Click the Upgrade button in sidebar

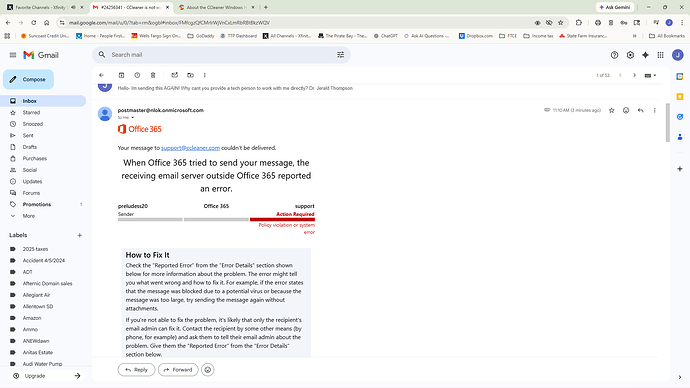tap(46, 376)
